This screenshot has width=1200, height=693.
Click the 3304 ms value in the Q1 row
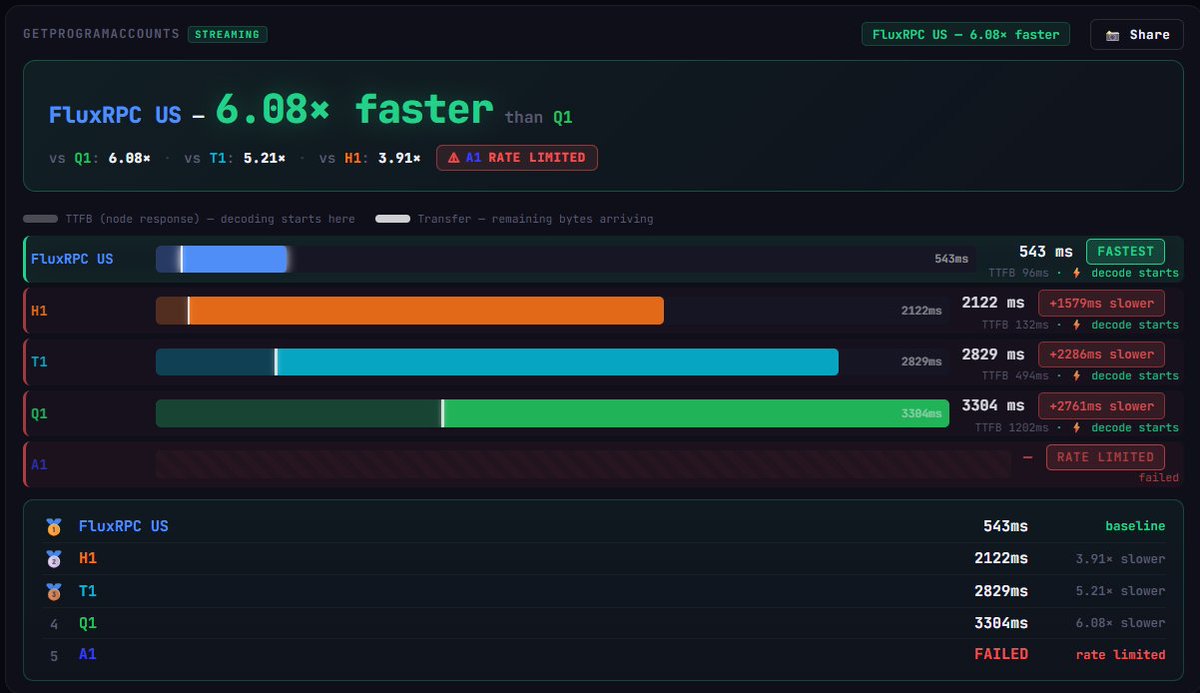click(993, 406)
